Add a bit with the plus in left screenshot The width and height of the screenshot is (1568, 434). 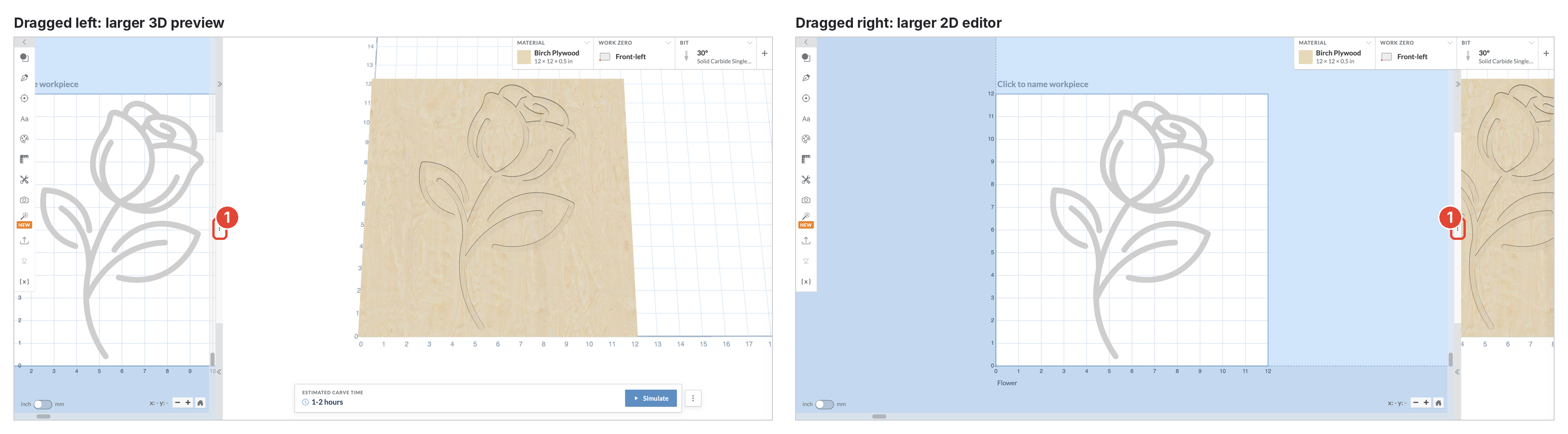(x=765, y=54)
